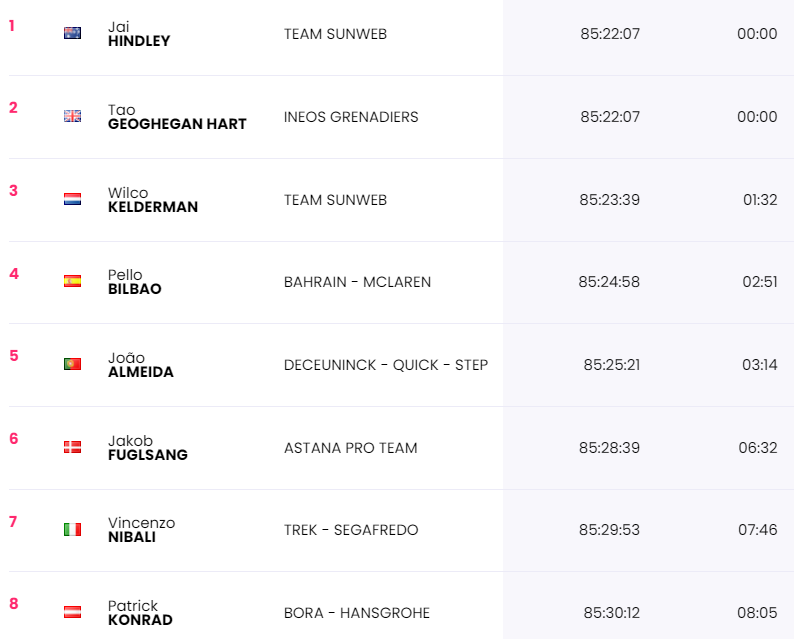Screen dimensions: 805x639
Task: Click the British flag next to Geoghegan Hart
Action: 72,116
